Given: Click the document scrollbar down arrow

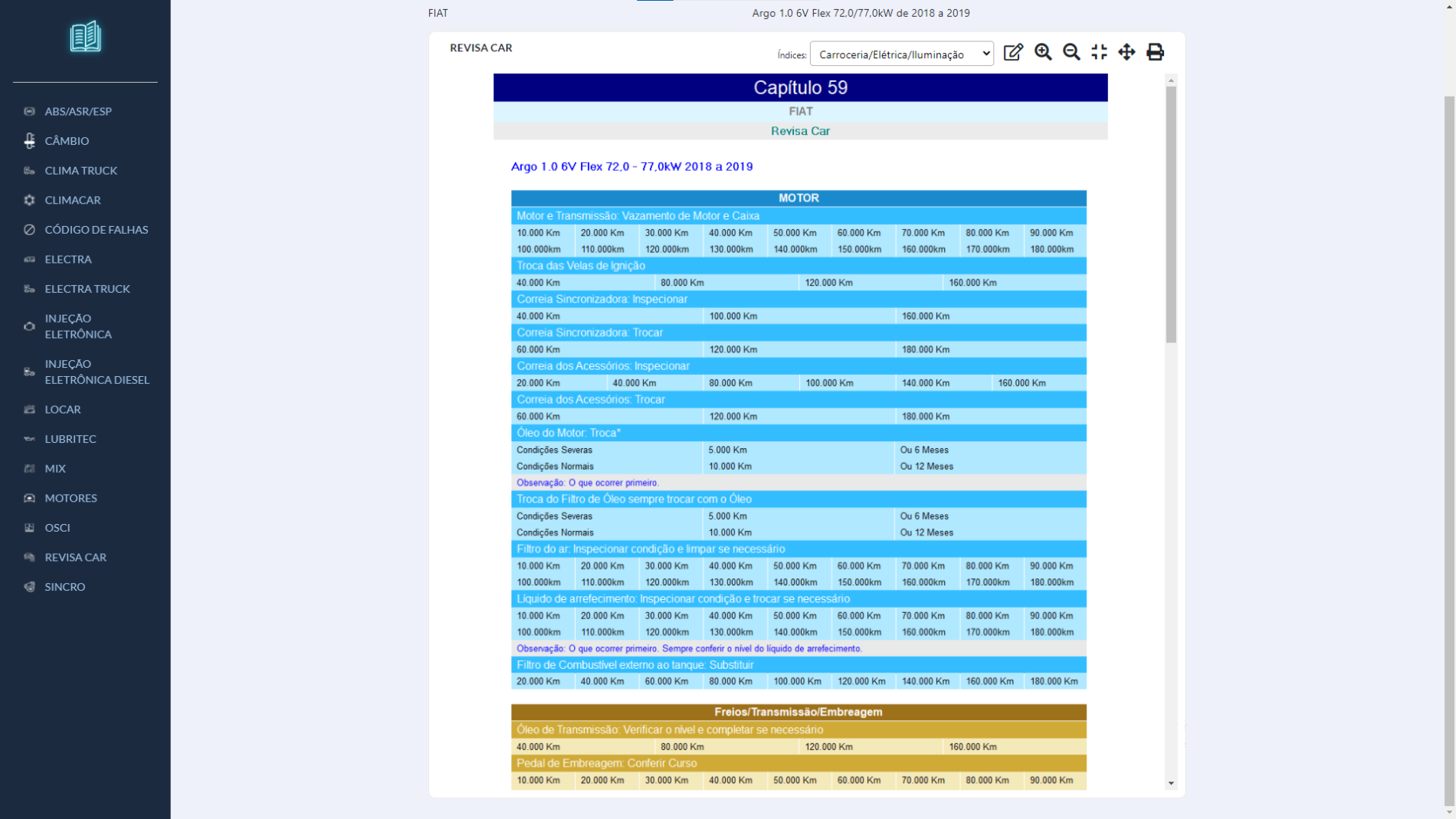Looking at the screenshot, I should (x=1171, y=783).
